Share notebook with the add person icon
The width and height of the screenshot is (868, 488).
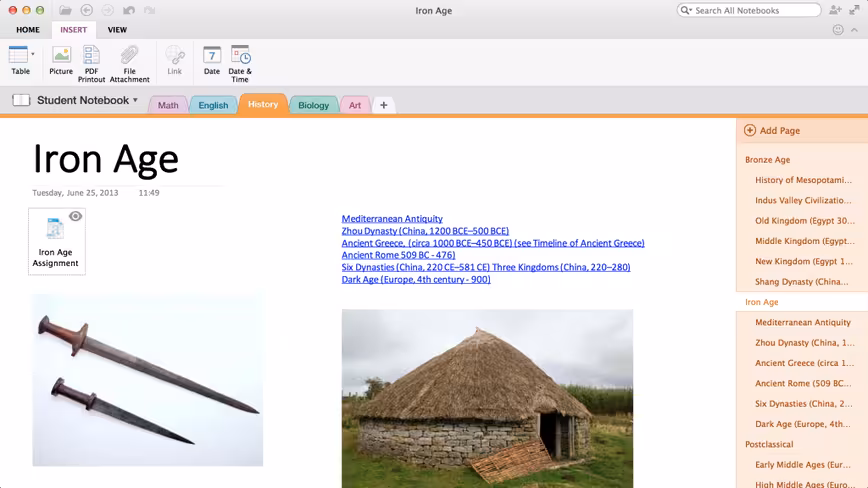click(835, 10)
